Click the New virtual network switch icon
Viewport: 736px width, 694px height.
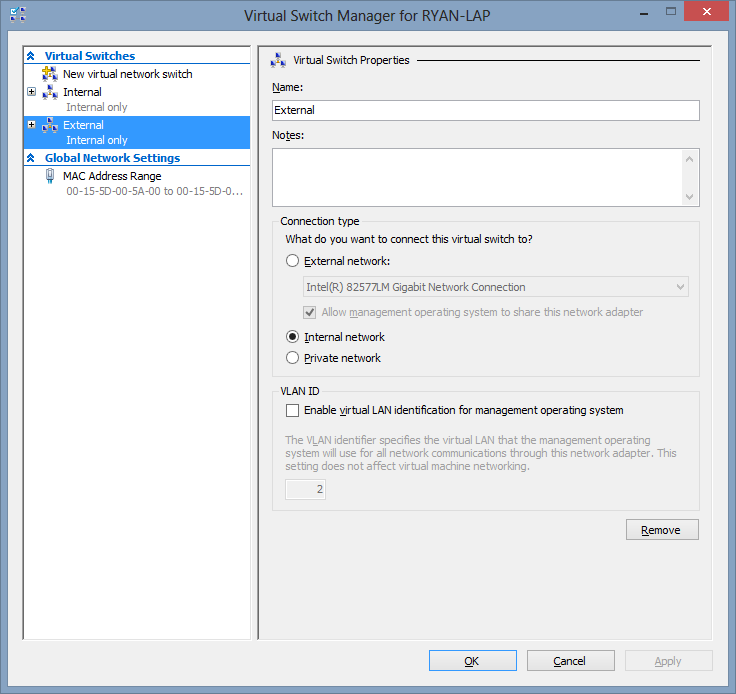pos(50,74)
